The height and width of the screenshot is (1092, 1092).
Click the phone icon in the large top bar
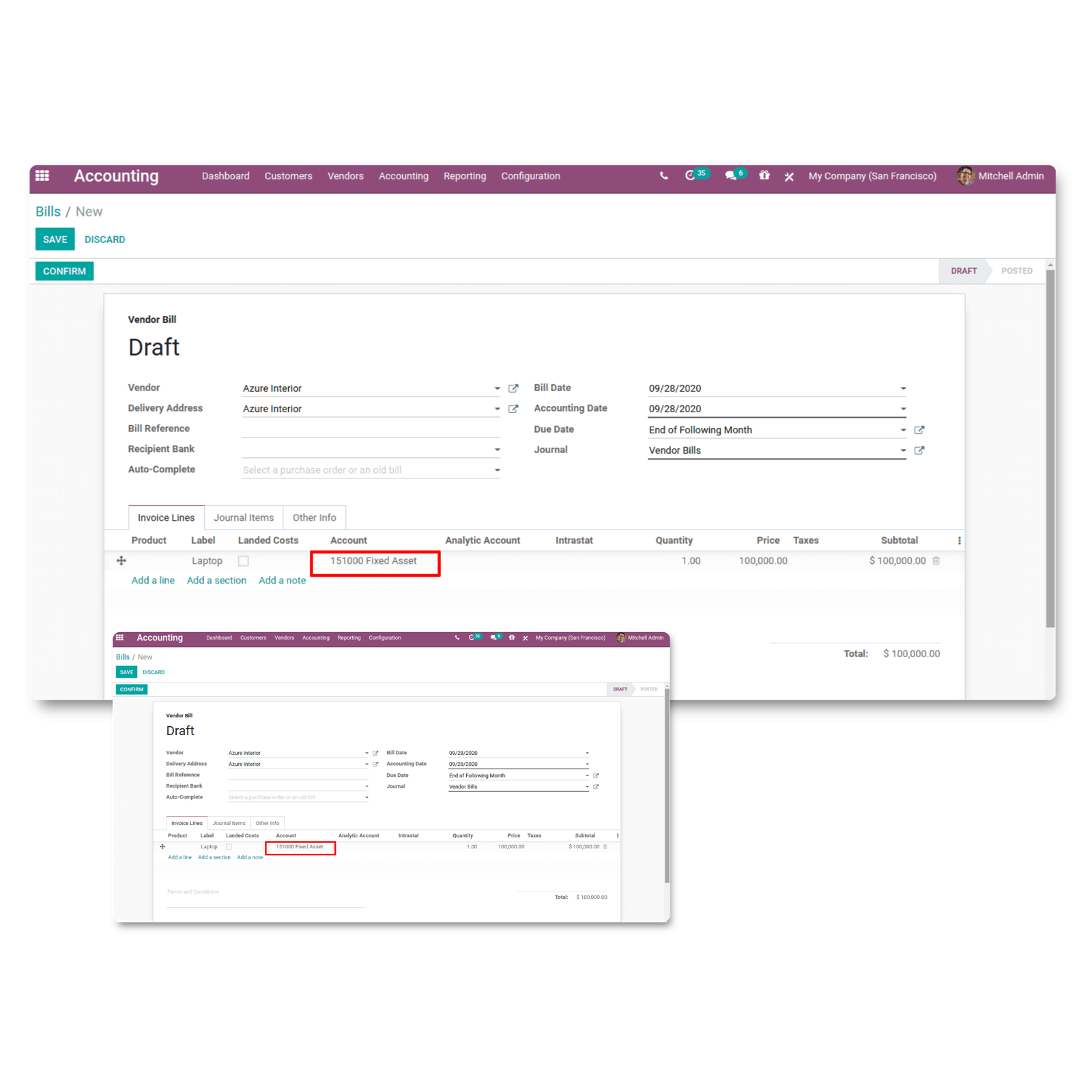coord(663,176)
